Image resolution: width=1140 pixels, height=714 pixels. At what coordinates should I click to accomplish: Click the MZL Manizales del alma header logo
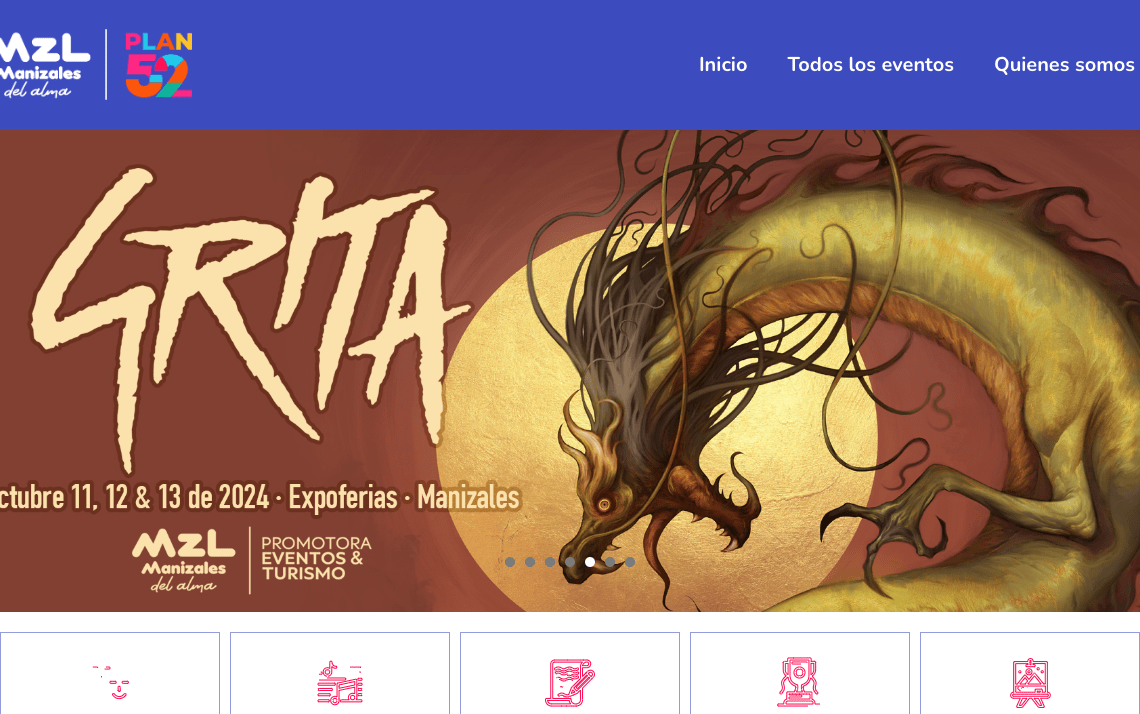pyautogui.click(x=44, y=65)
